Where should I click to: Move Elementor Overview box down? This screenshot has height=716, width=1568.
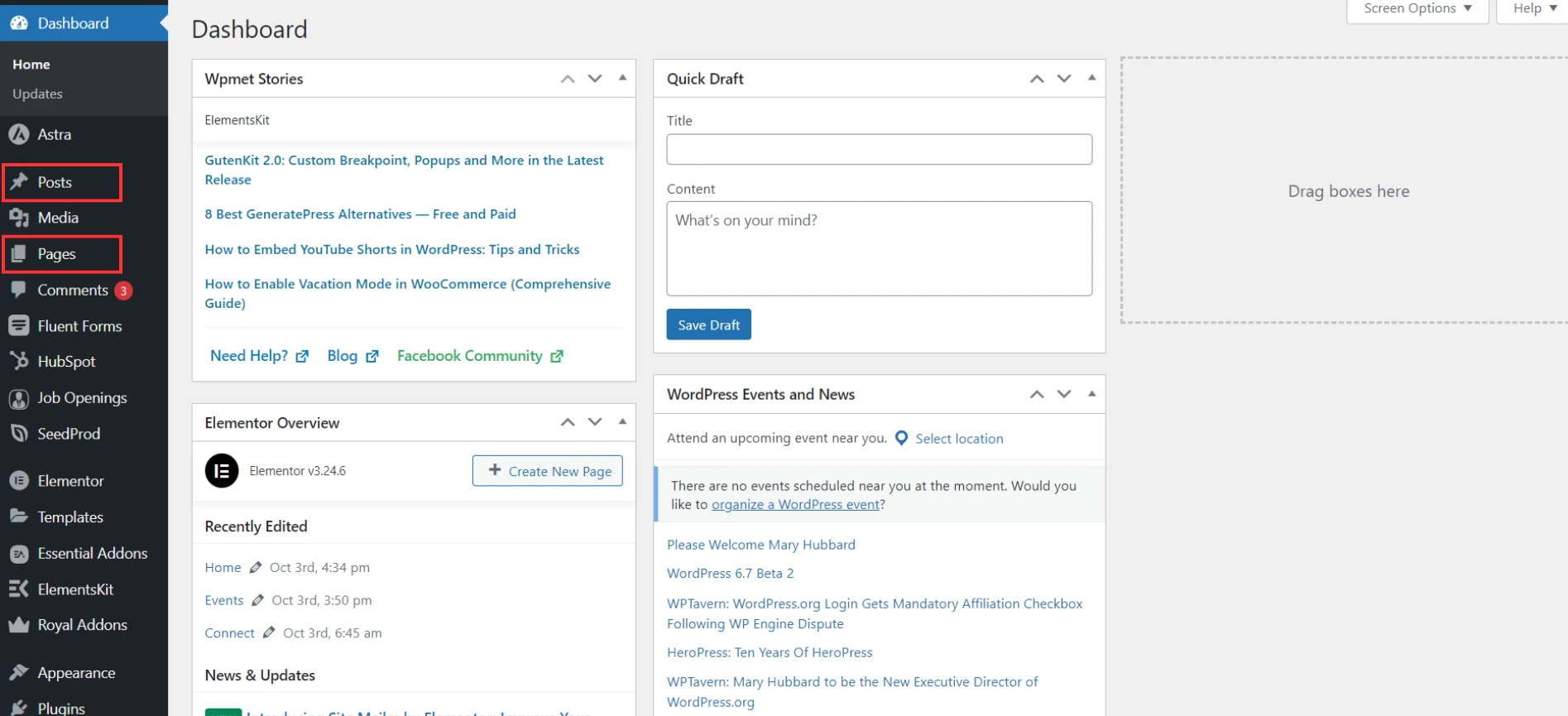595,422
